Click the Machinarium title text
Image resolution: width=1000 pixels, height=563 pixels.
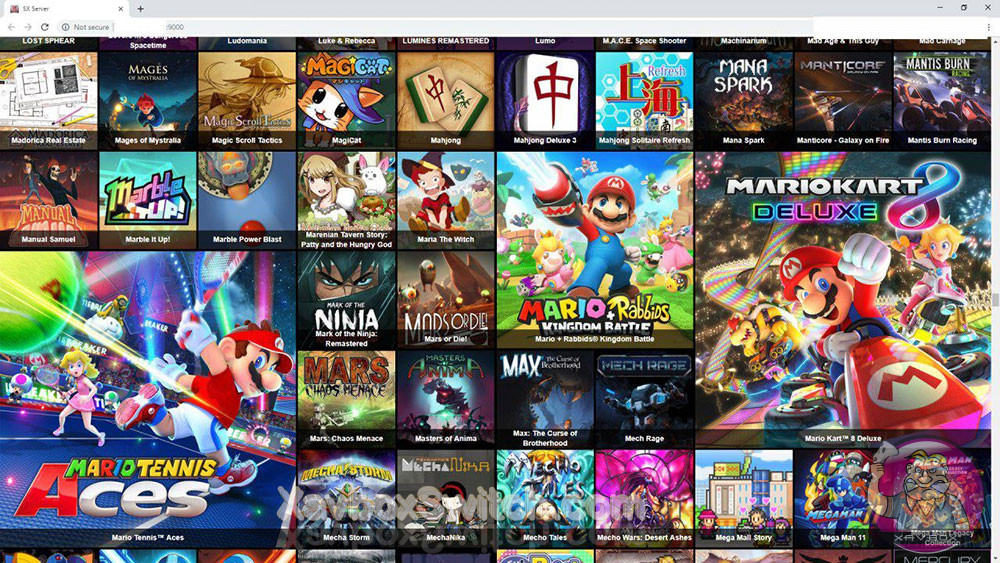(x=744, y=41)
